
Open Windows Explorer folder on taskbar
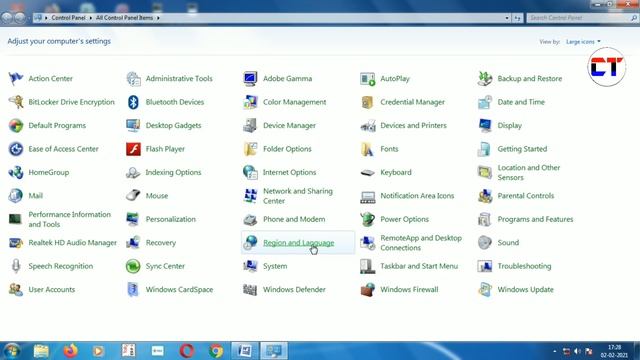(41, 351)
